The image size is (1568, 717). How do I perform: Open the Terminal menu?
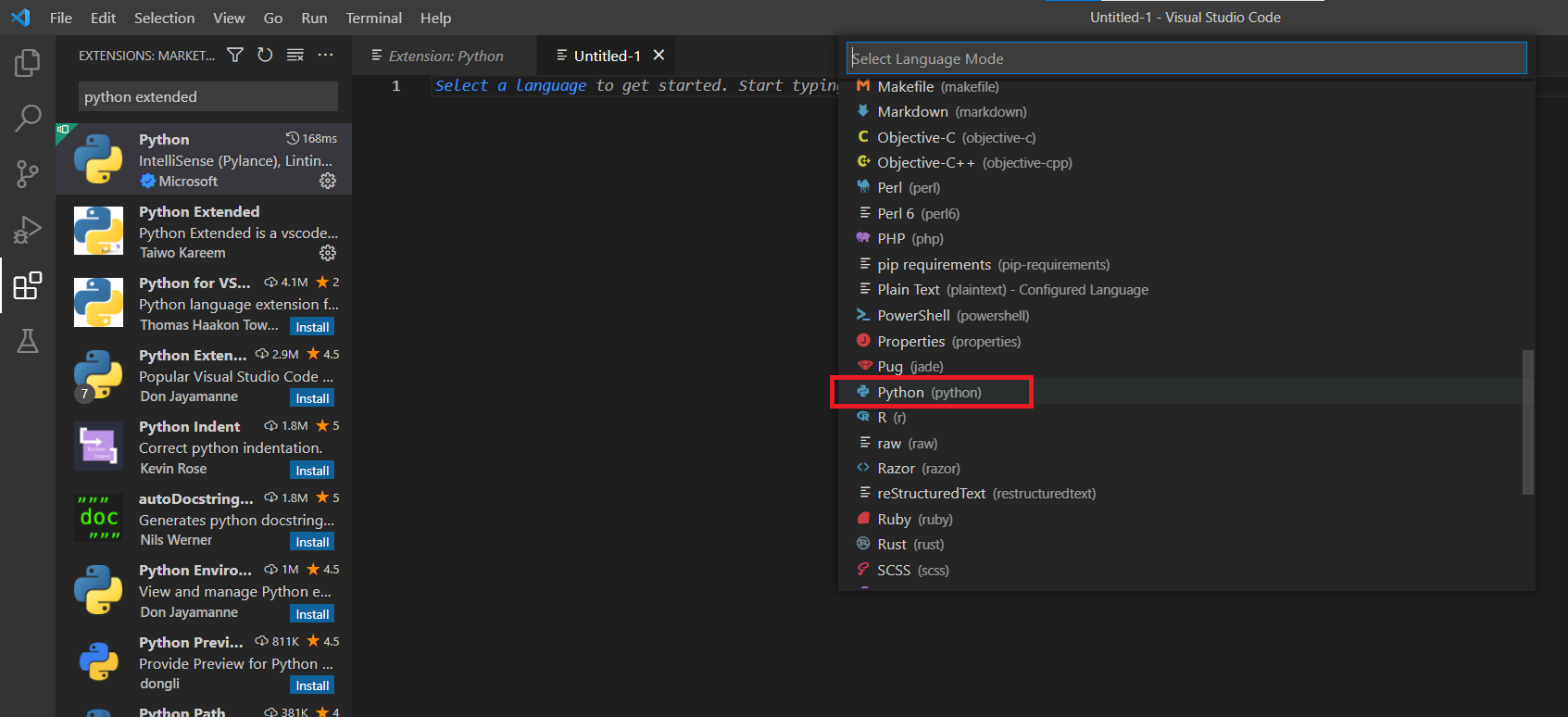point(374,18)
